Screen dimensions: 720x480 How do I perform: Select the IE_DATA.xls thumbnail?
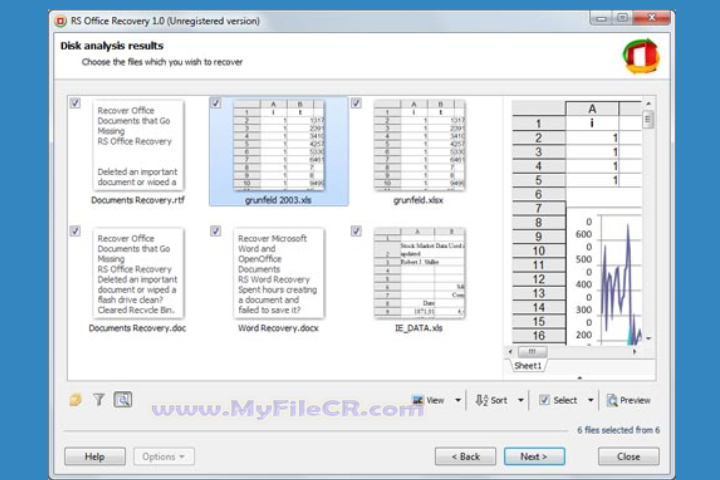click(x=419, y=273)
